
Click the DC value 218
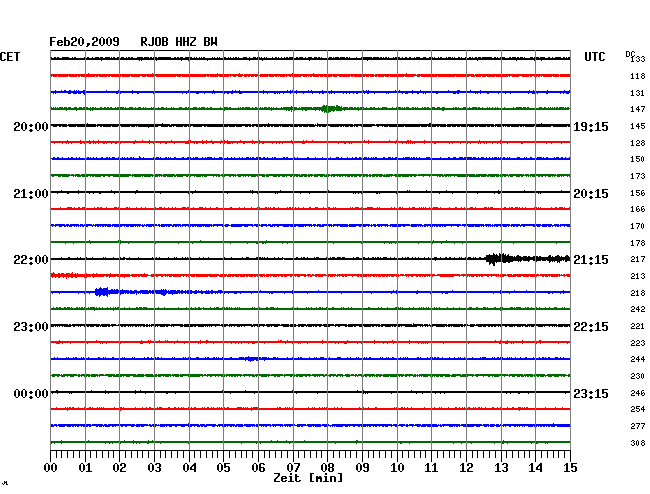point(638,293)
